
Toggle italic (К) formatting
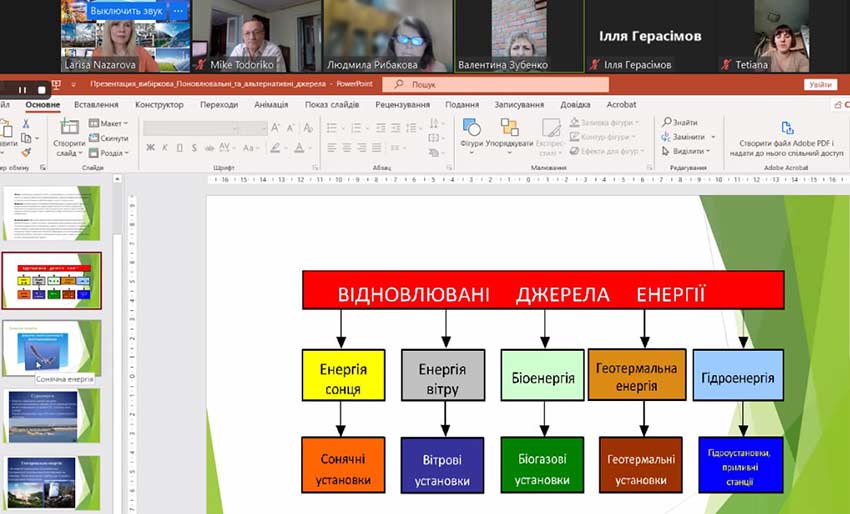click(164, 148)
